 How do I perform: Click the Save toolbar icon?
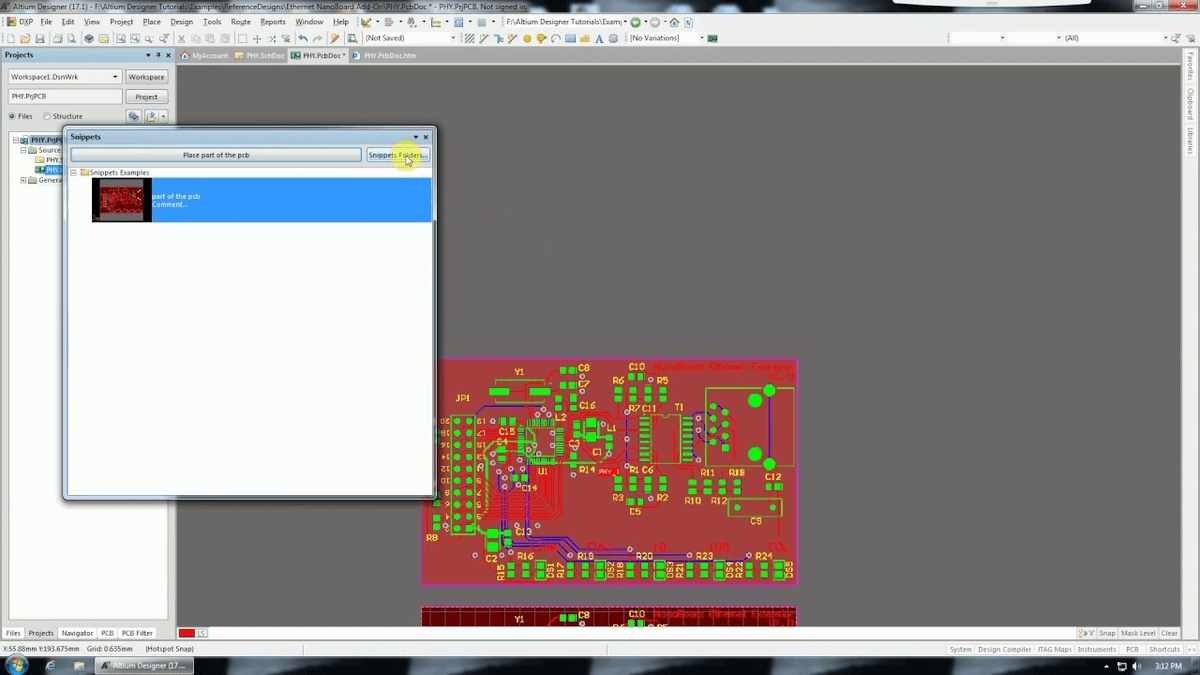coord(38,37)
